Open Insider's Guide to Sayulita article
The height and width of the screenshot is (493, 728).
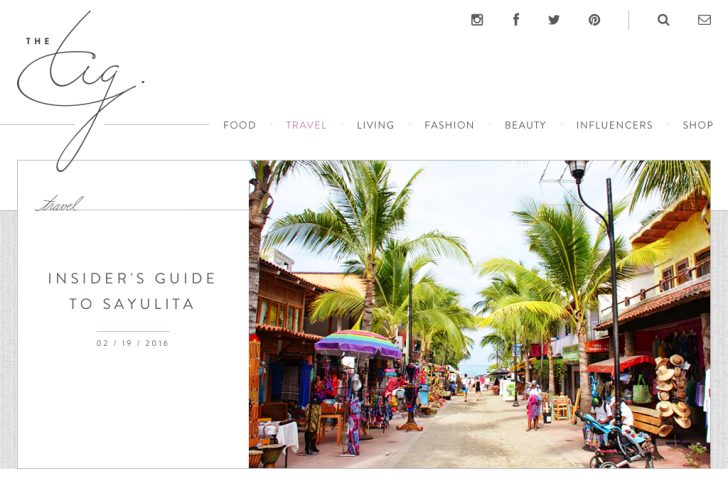coord(132,291)
